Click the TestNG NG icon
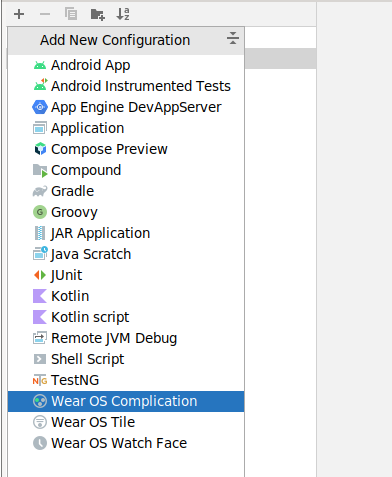This screenshot has height=477, width=392. [x=40, y=380]
